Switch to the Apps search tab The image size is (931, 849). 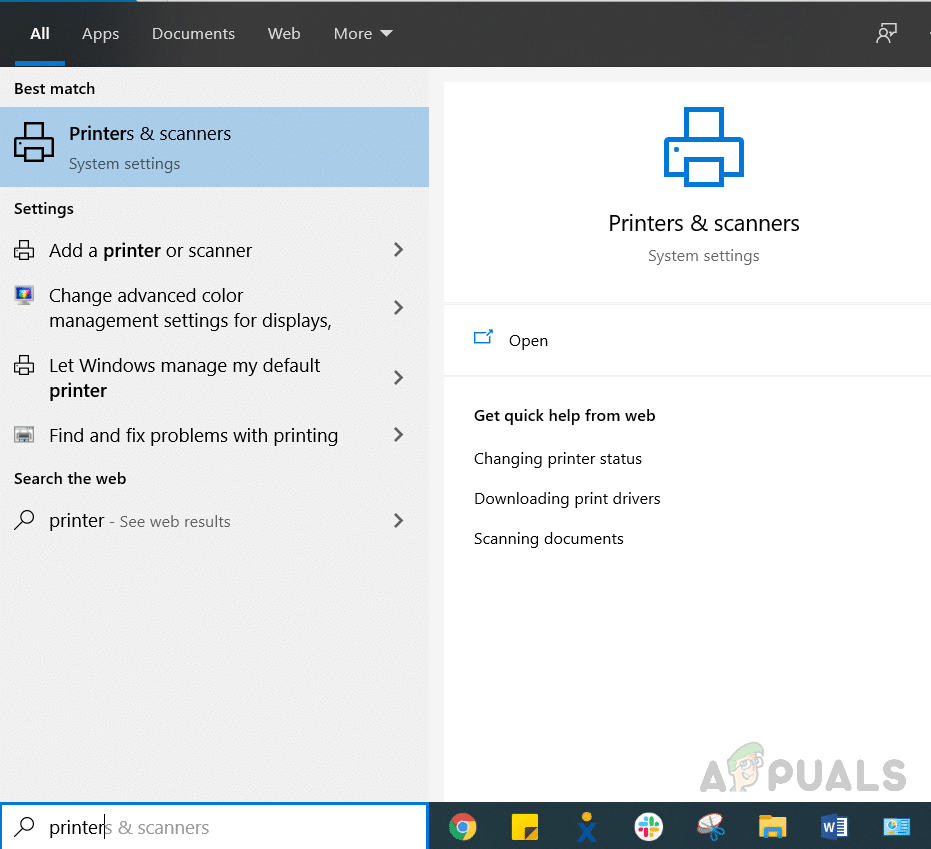[x=100, y=34]
